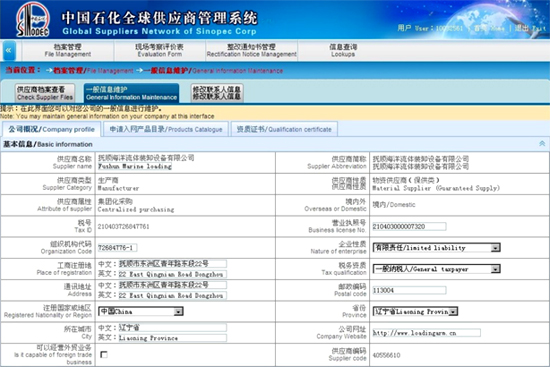This screenshot has height=367, width=550.
Task: Switch to Products Catalogue tab
Action: (166, 129)
